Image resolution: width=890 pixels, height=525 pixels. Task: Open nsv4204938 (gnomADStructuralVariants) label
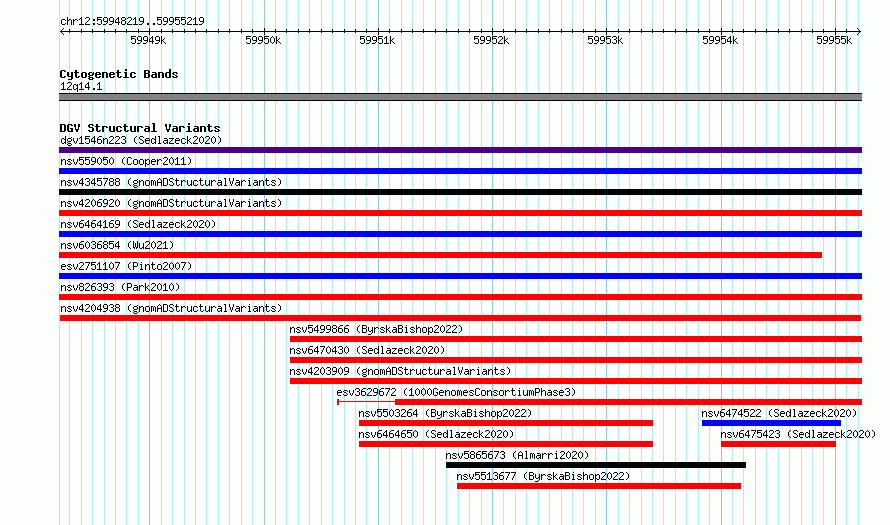(171, 308)
